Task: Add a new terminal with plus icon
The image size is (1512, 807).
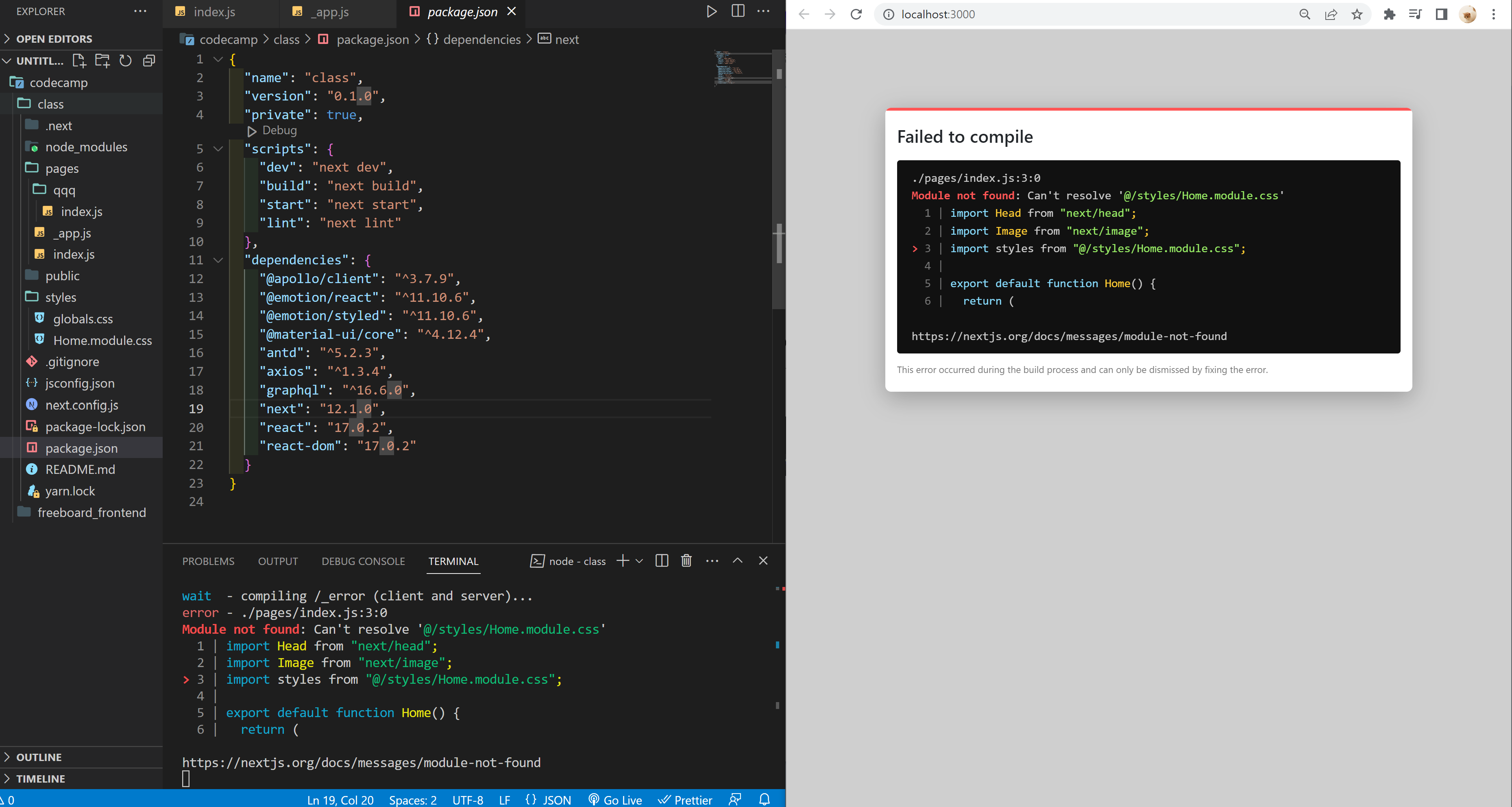Action: [623, 561]
